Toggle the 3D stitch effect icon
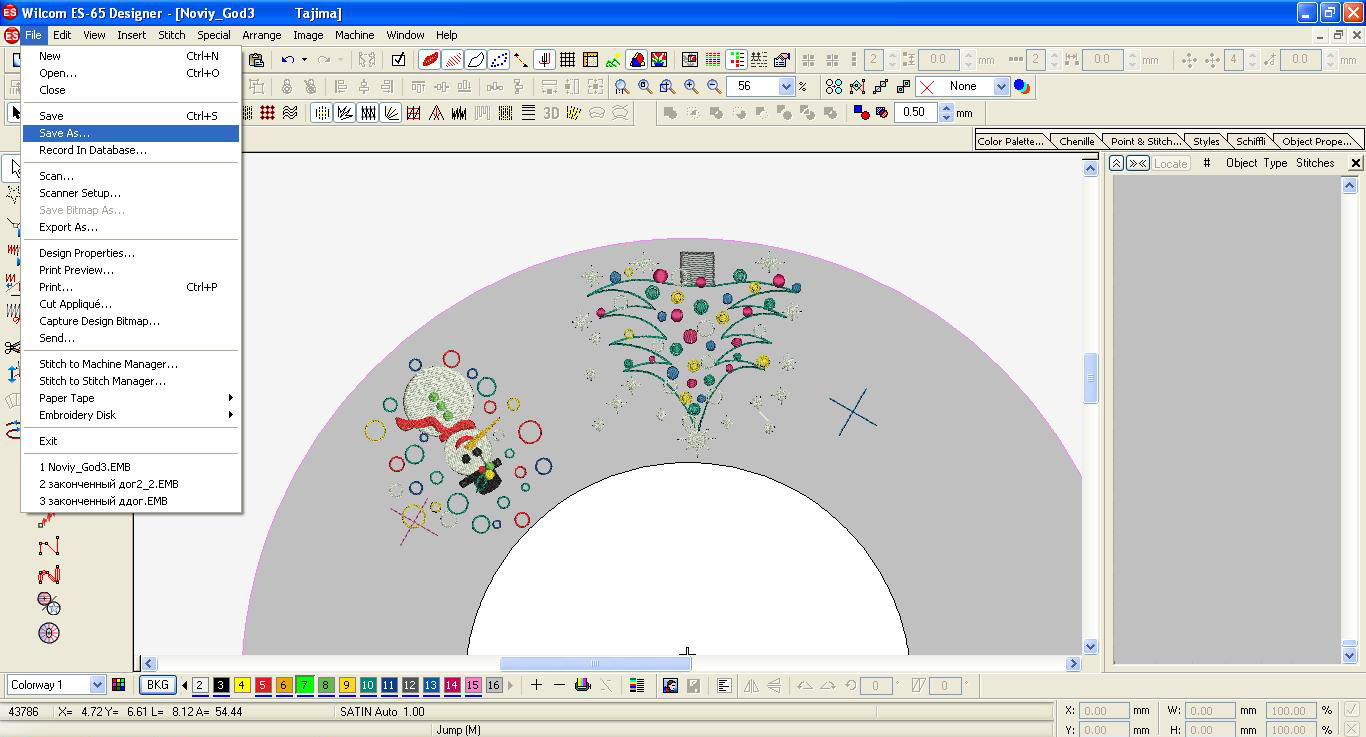 pyautogui.click(x=551, y=113)
